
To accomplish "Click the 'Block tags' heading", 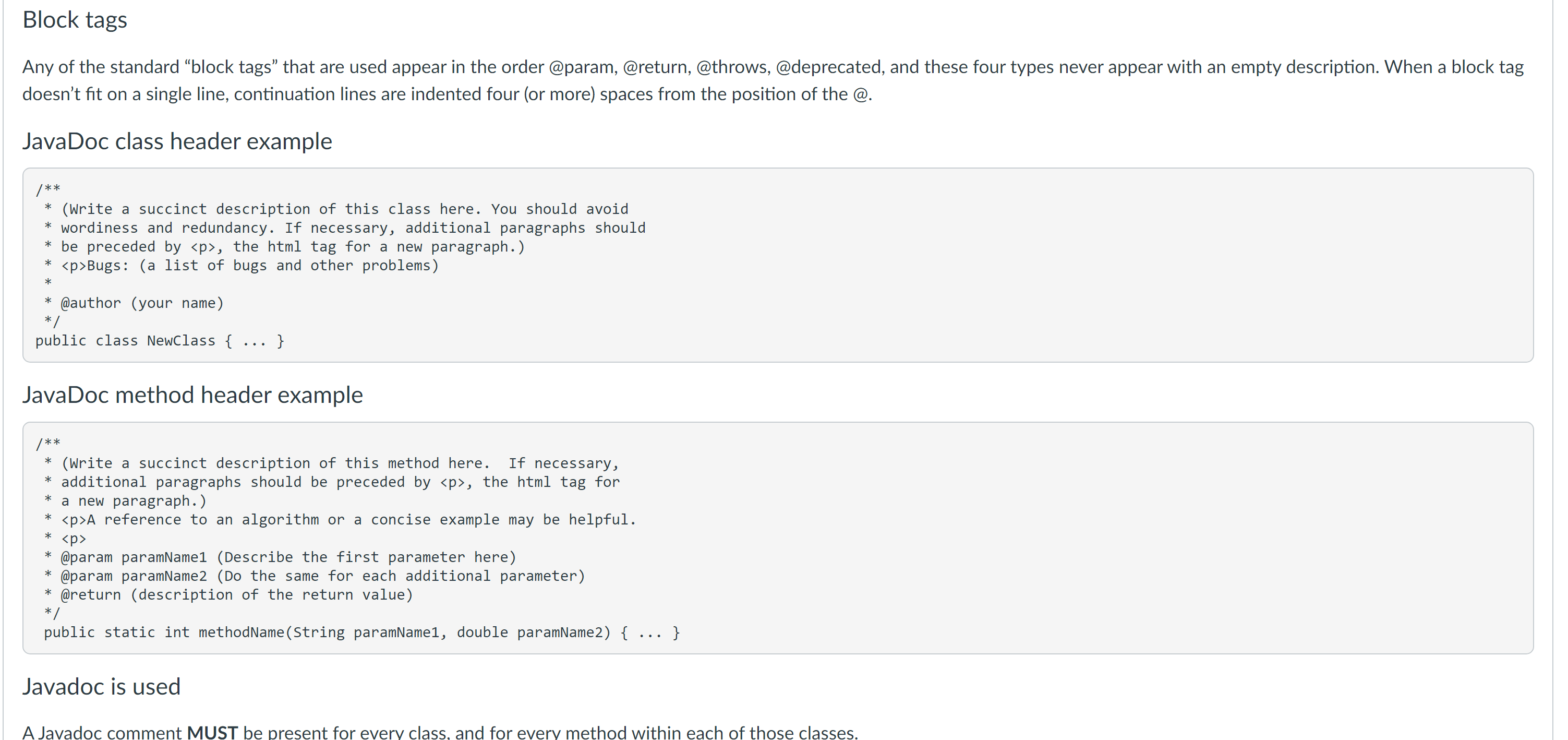I will pos(74,20).
